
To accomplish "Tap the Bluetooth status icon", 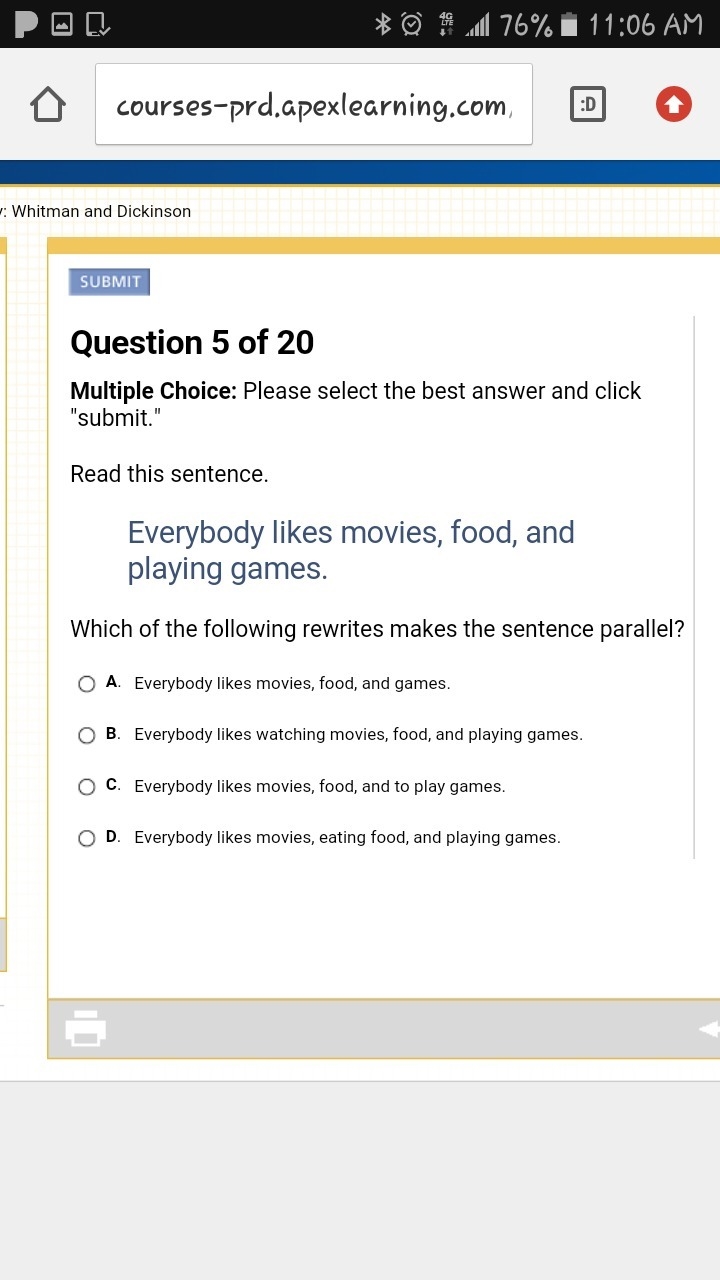I will (x=382, y=24).
